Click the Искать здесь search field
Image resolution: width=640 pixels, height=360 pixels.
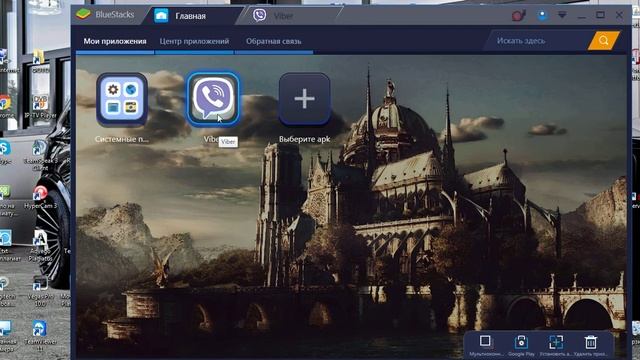pos(538,41)
